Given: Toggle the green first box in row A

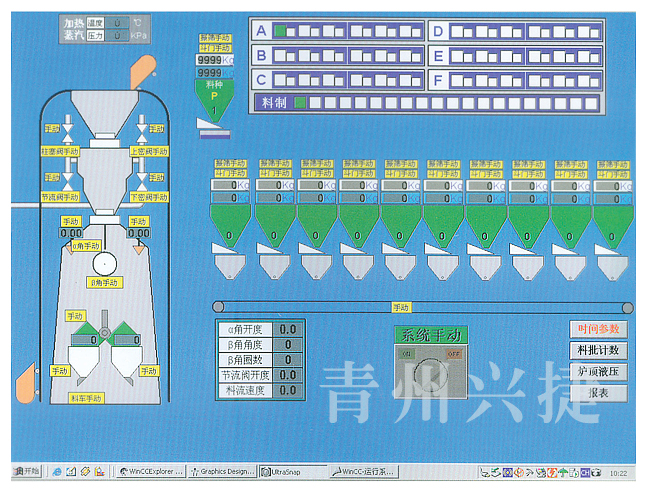Looking at the screenshot, I should [281, 31].
